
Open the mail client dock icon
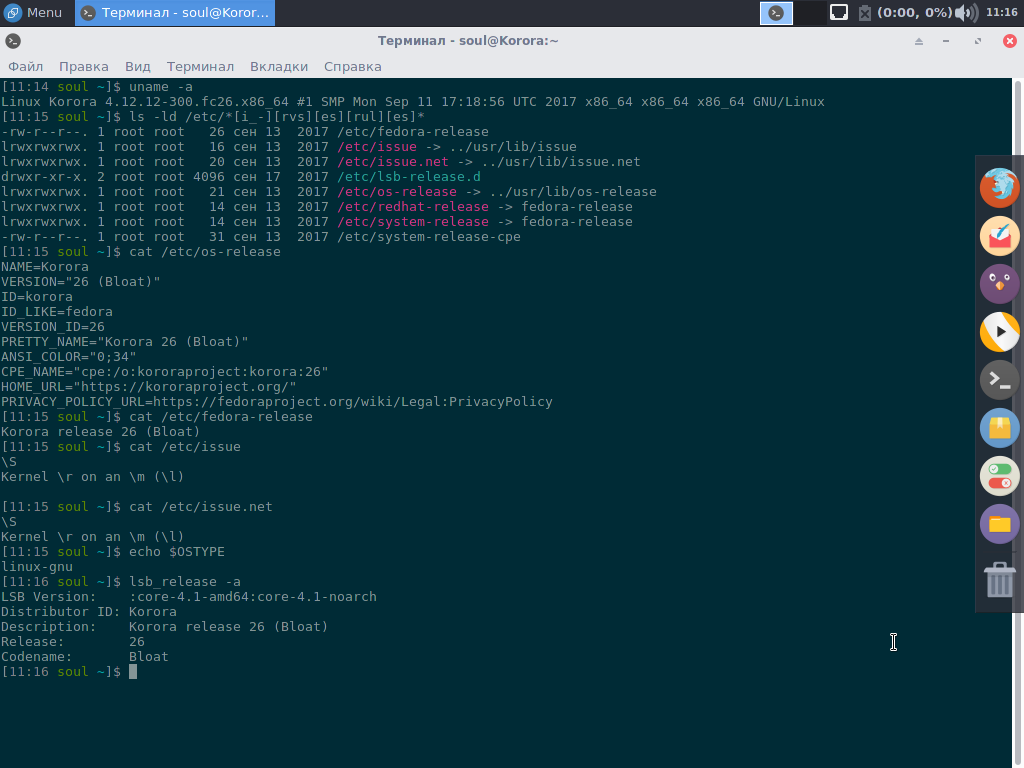coord(999,236)
